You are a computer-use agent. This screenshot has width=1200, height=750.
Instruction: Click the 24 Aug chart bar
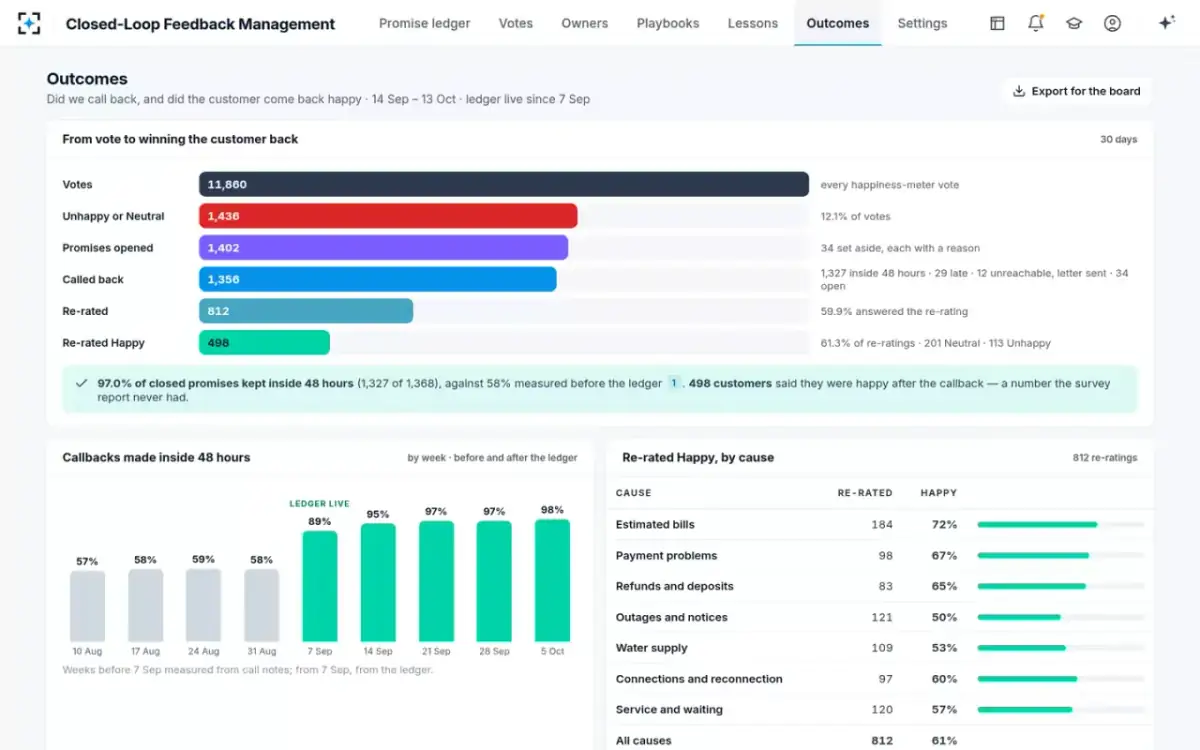click(x=203, y=605)
